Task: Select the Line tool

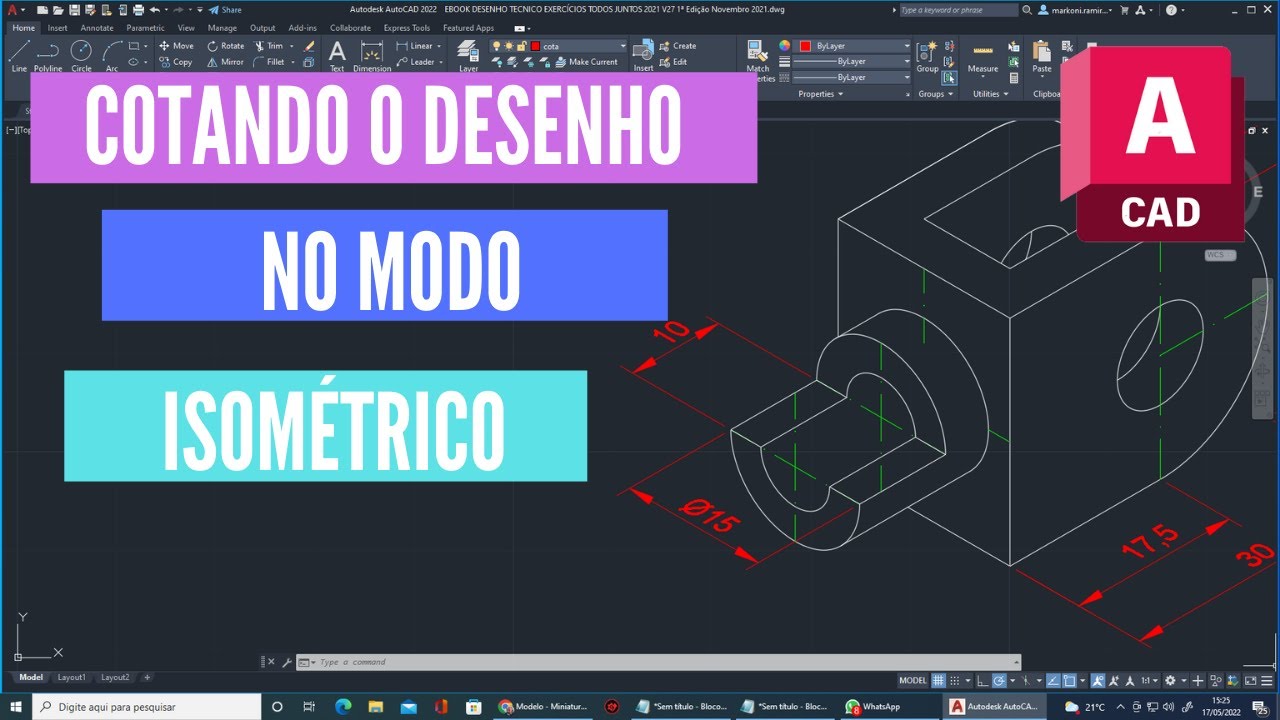Action: click(x=19, y=56)
